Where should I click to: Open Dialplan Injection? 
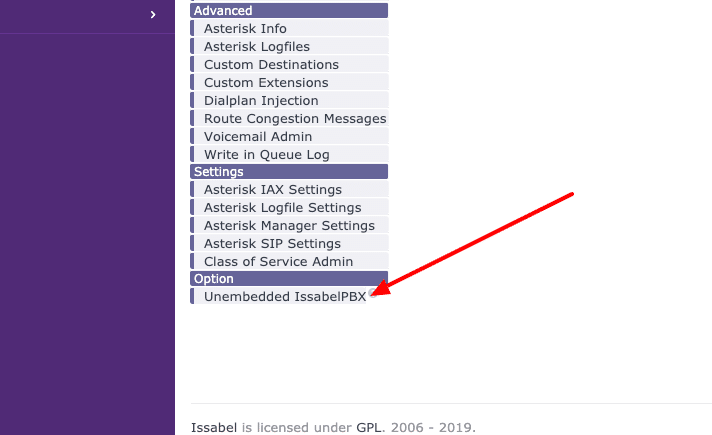coord(261,101)
